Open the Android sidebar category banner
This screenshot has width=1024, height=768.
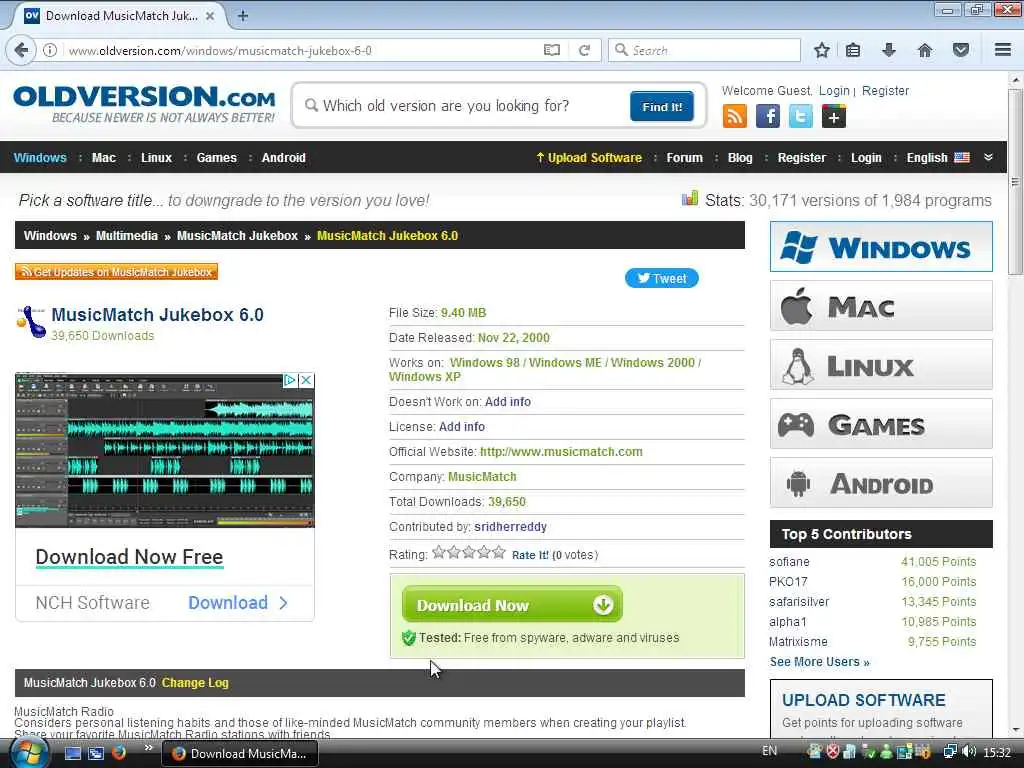[x=881, y=483]
